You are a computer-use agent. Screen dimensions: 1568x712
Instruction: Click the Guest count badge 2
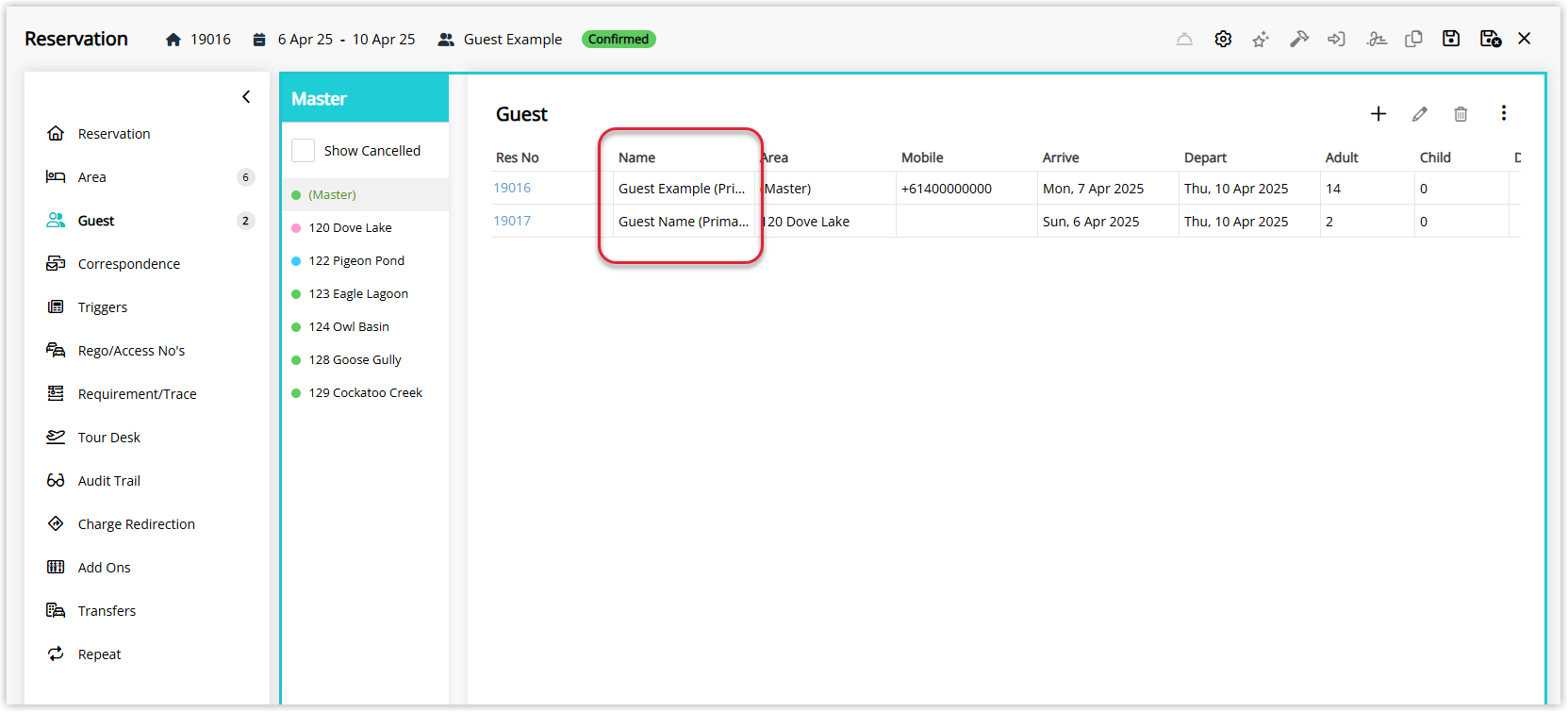246,221
